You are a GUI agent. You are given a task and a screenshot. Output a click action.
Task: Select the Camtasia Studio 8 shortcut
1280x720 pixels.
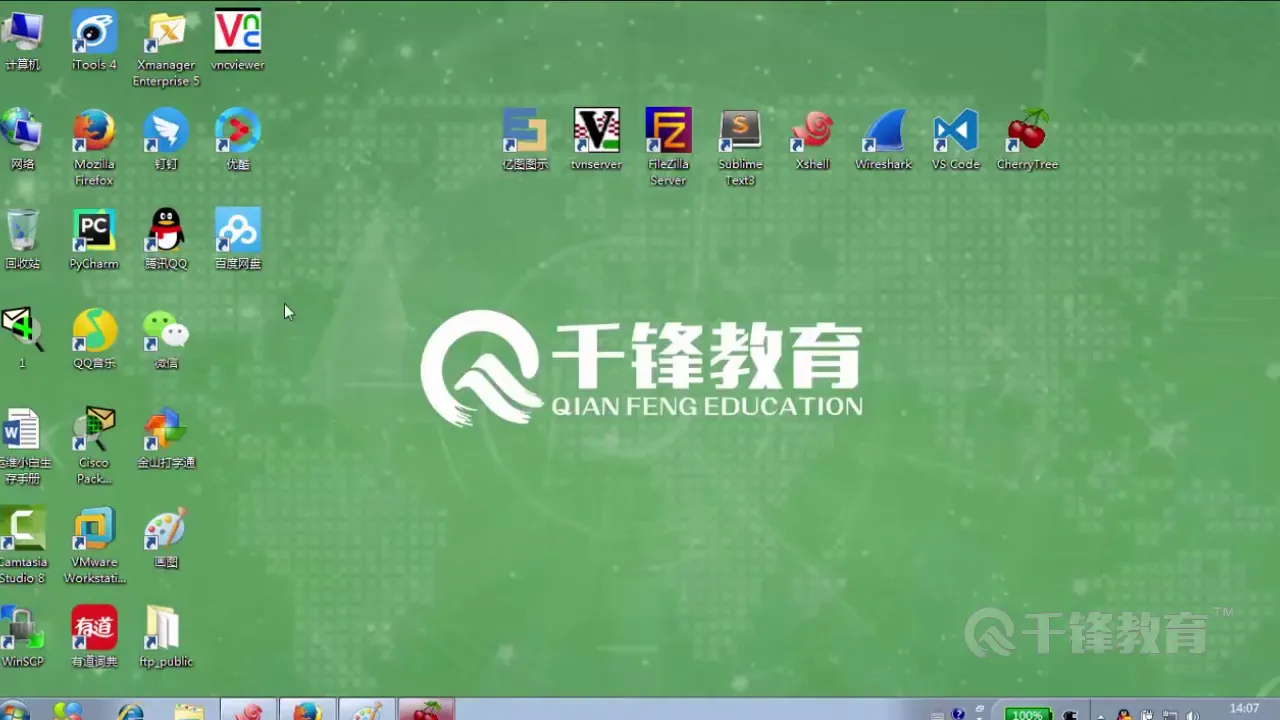pos(22,545)
